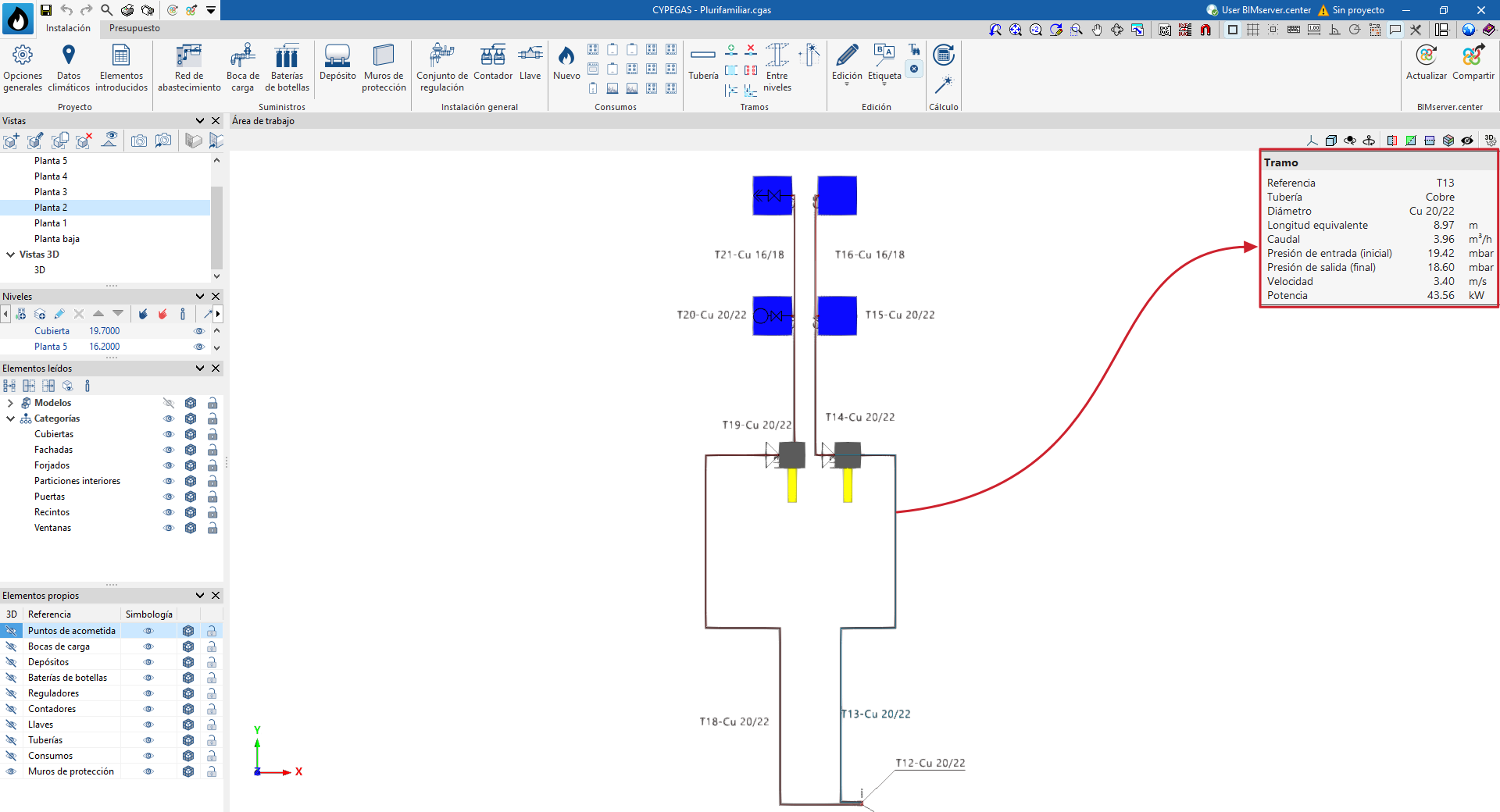This screenshot has height=812, width=1500.
Task: Select Planta baja in views list
Action: point(57,239)
